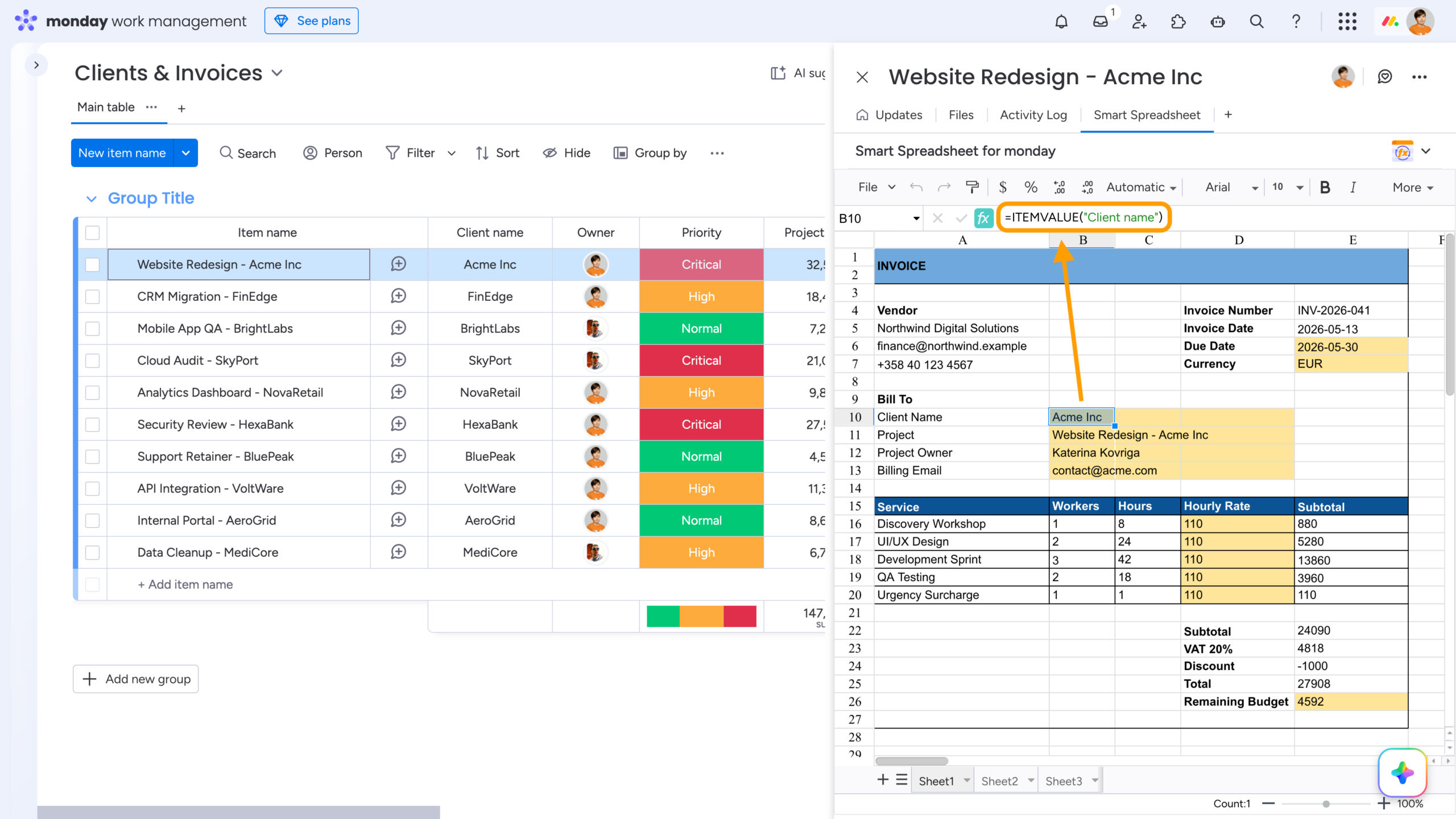Screen dimensions: 1456x819
Task: Check the CRM Migration - FinEdge row
Action: point(92,296)
